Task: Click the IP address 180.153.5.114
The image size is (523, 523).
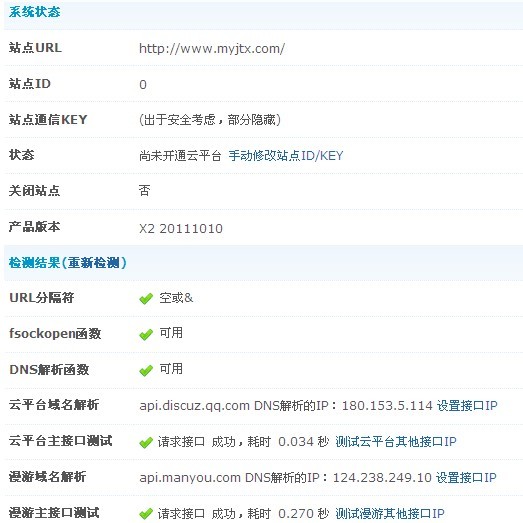Action: coord(387,406)
